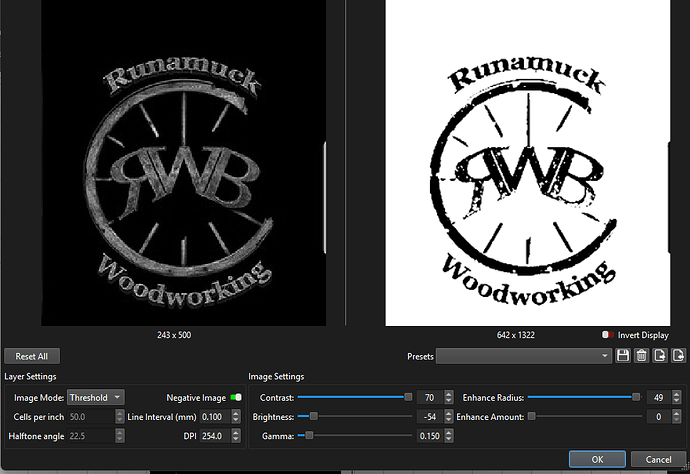
Task: Confirm with the OK button
Action: (x=597, y=459)
